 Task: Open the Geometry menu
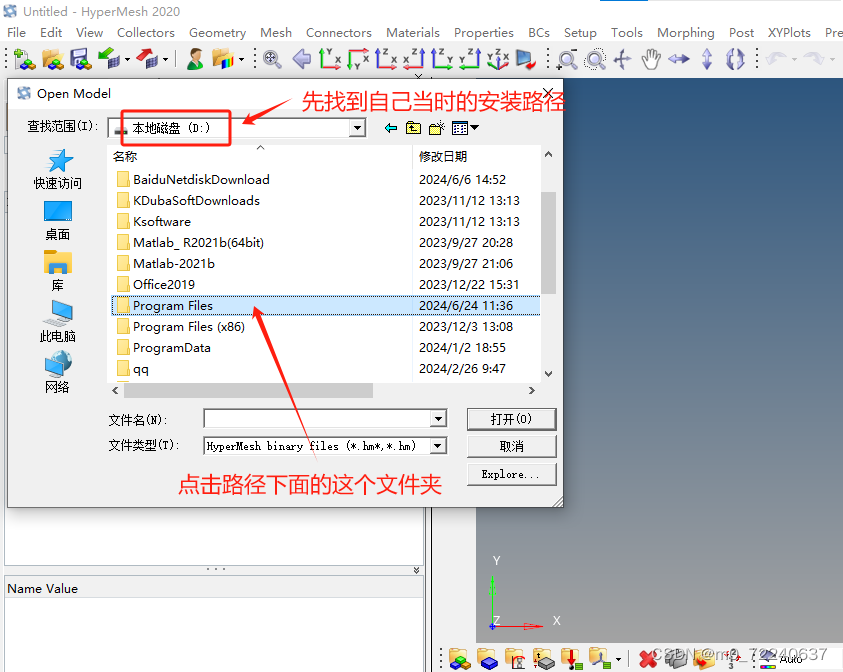217,32
